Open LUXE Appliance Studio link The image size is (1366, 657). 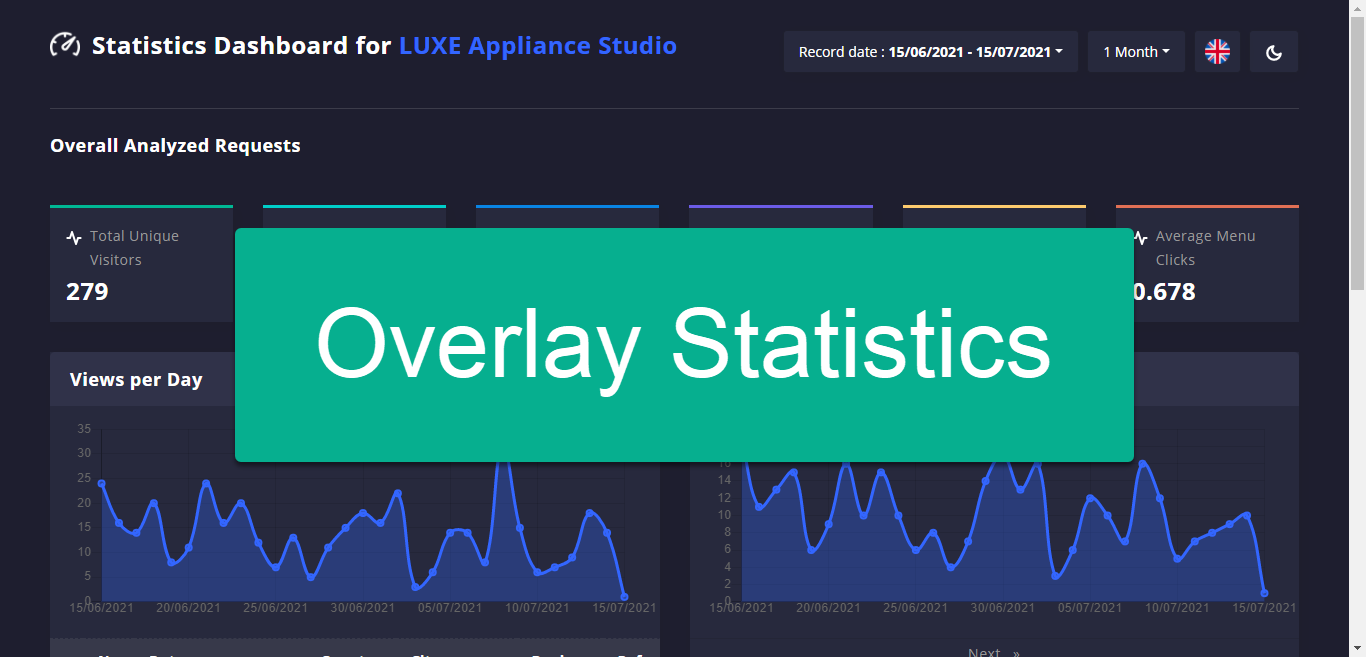click(x=537, y=45)
